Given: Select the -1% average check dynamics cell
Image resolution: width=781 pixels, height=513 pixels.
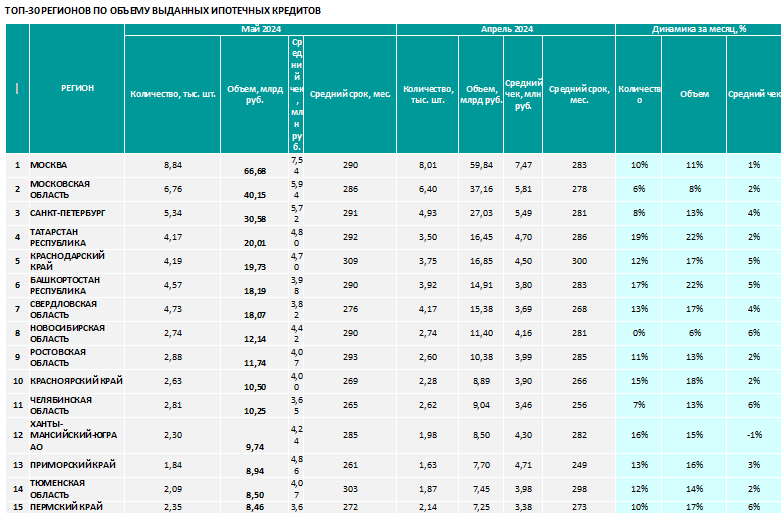Looking at the screenshot, I should [x=754, y=435].
